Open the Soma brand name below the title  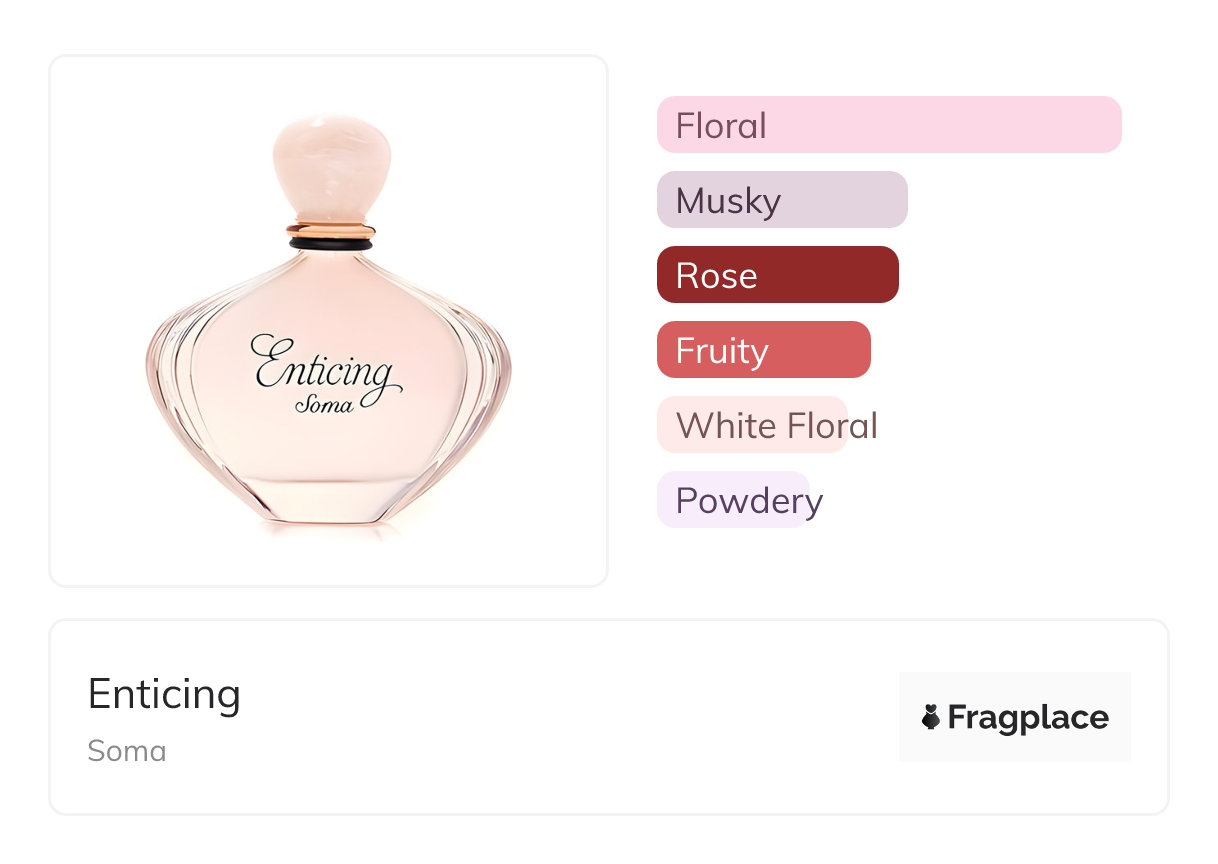point(127,751)
